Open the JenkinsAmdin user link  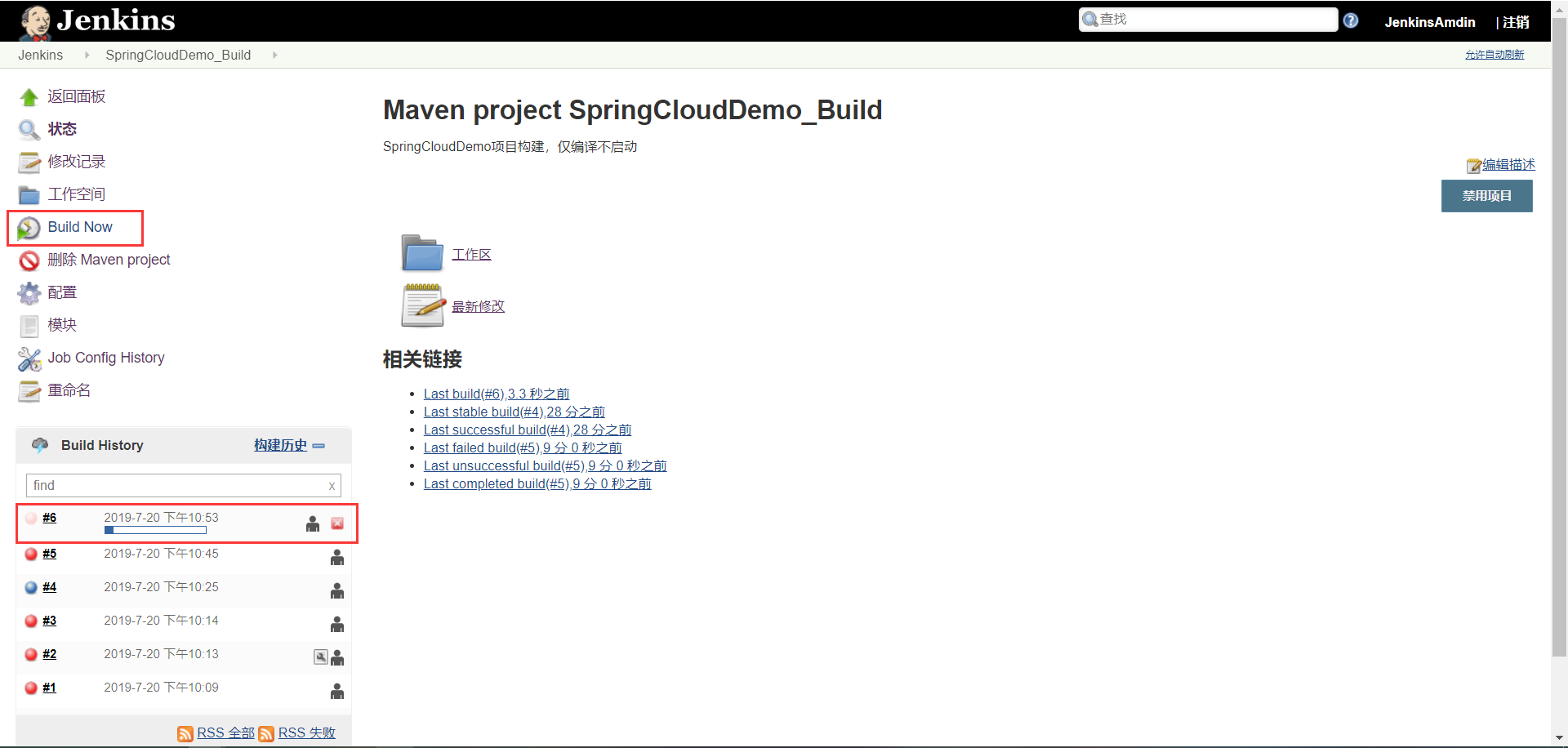pyautogui.click(x=1430, y=22)
